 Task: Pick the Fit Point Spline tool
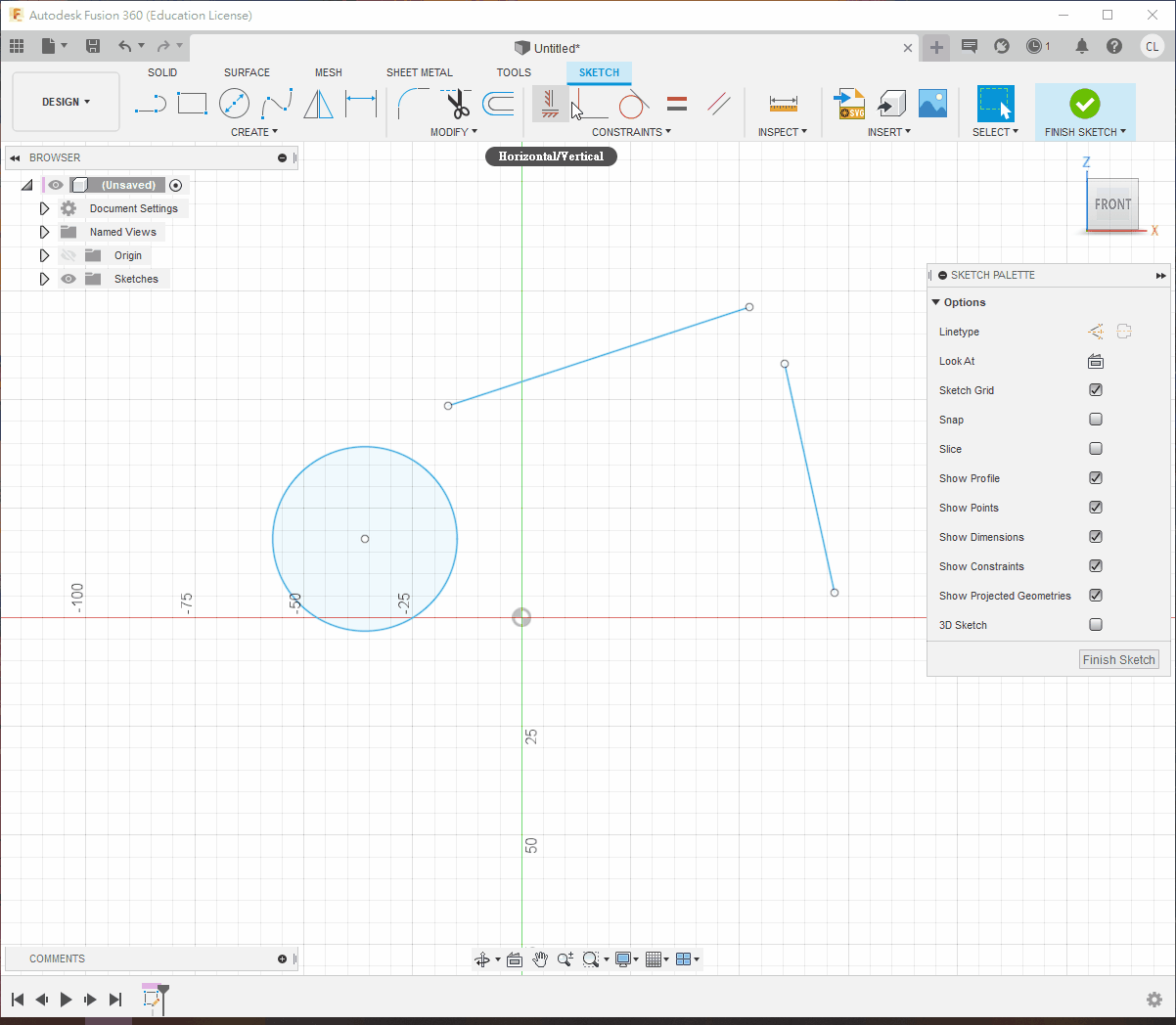tap(277, 103)
